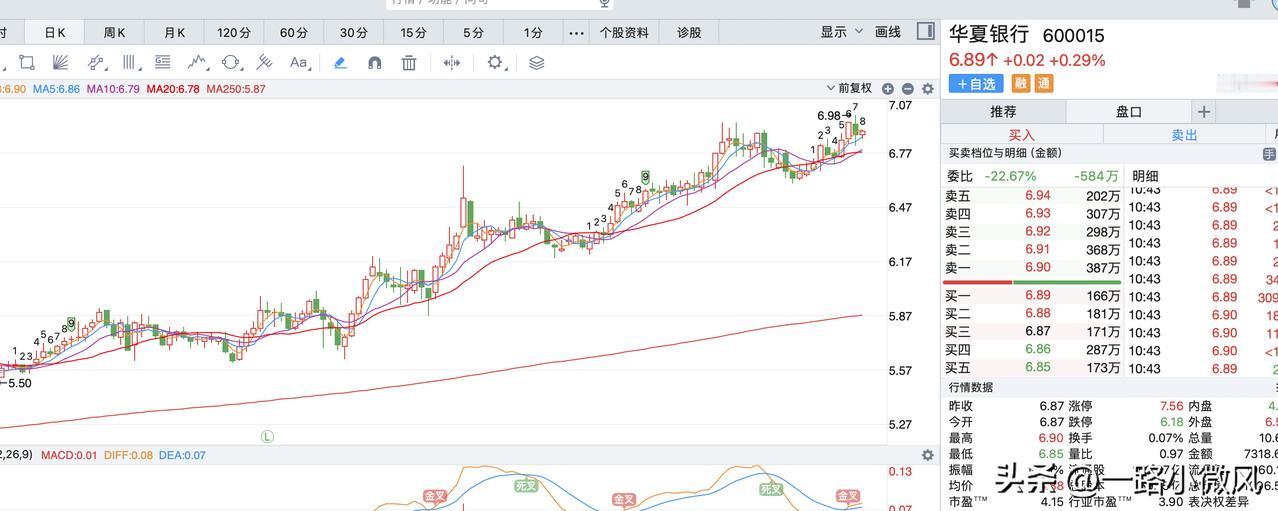Viewport: 1278px width, 511px height.
Task: Add a text annotation with Aa tool
Action: coord(298,63)
